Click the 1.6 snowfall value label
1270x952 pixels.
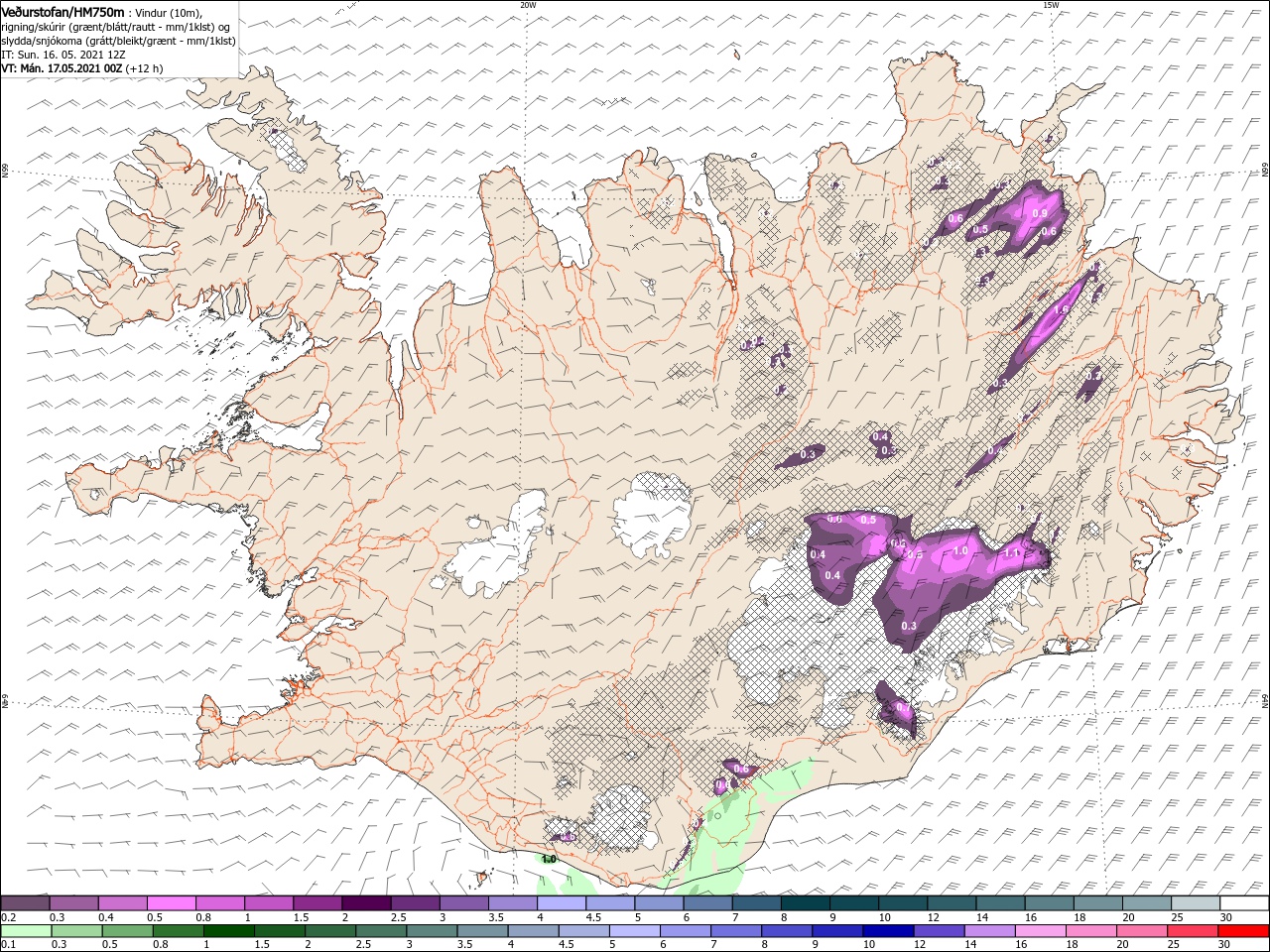[x=1060, y=309]
